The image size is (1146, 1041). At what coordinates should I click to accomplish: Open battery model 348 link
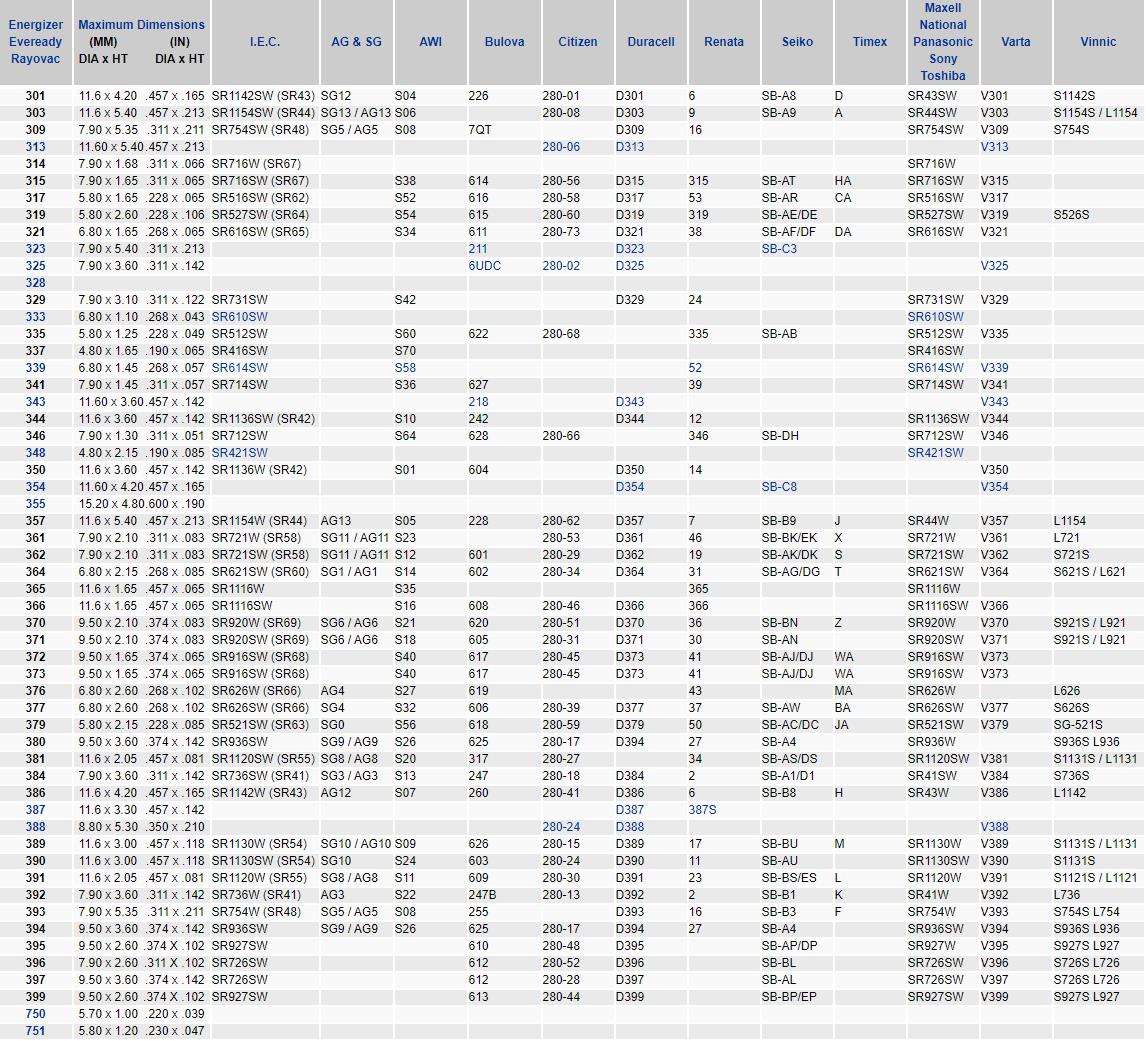click(35, 453)
